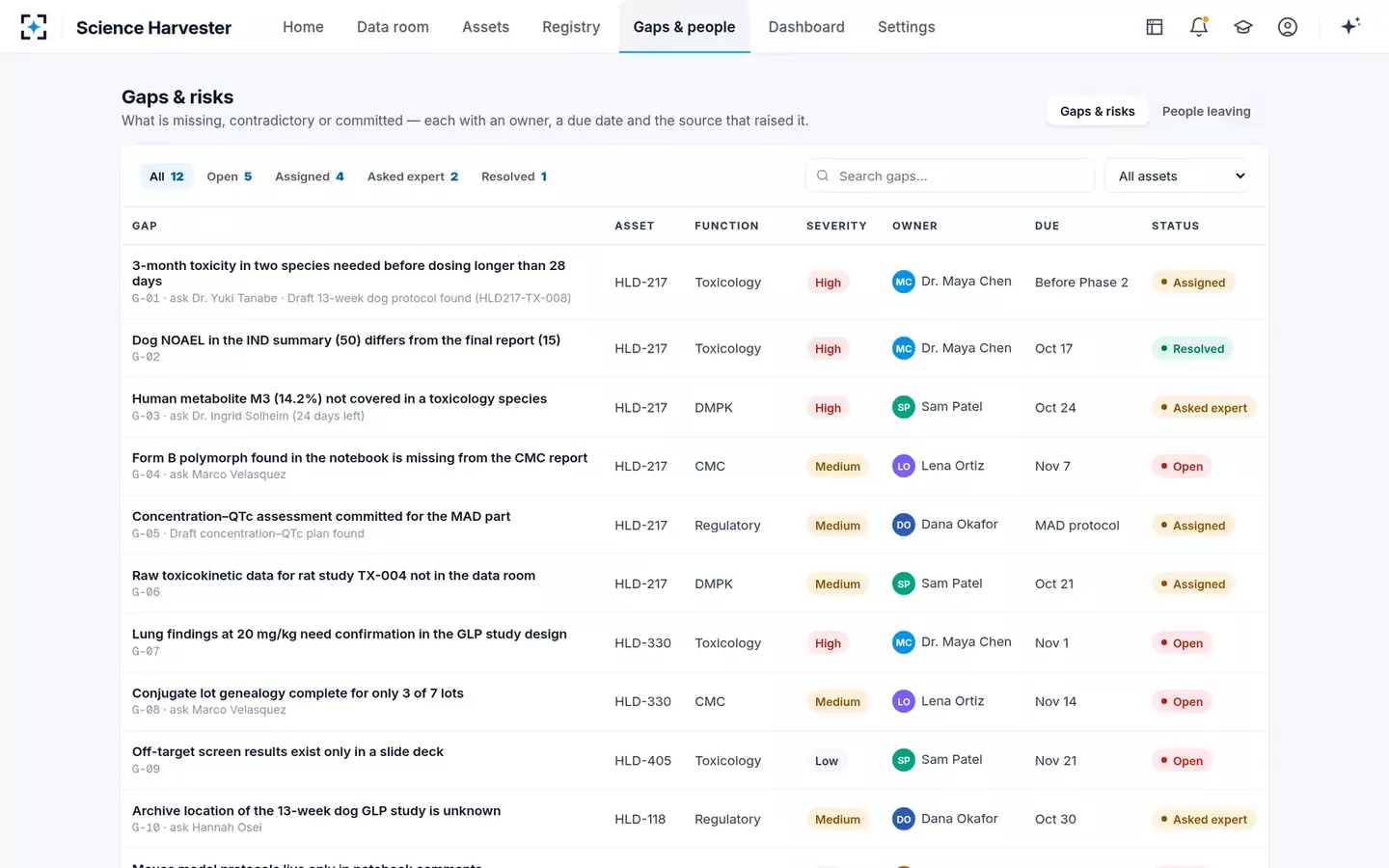Filter by the Asked expert tab
The height and width of the screenshot is (868, 1389).
tap(413, 176)
